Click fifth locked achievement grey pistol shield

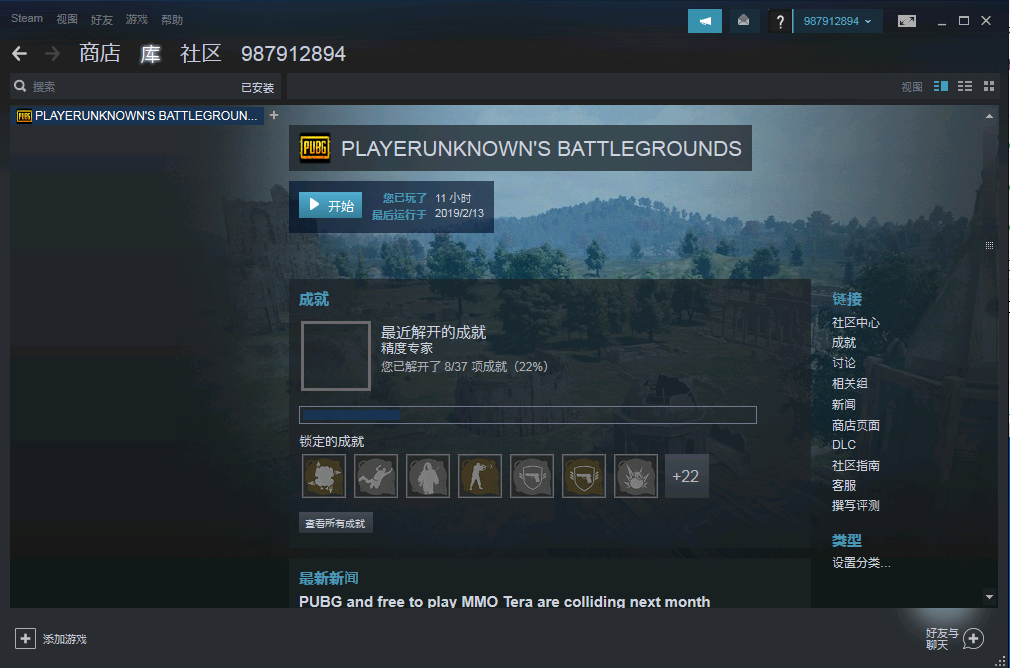pyautogui.click(x=532, y=476)
